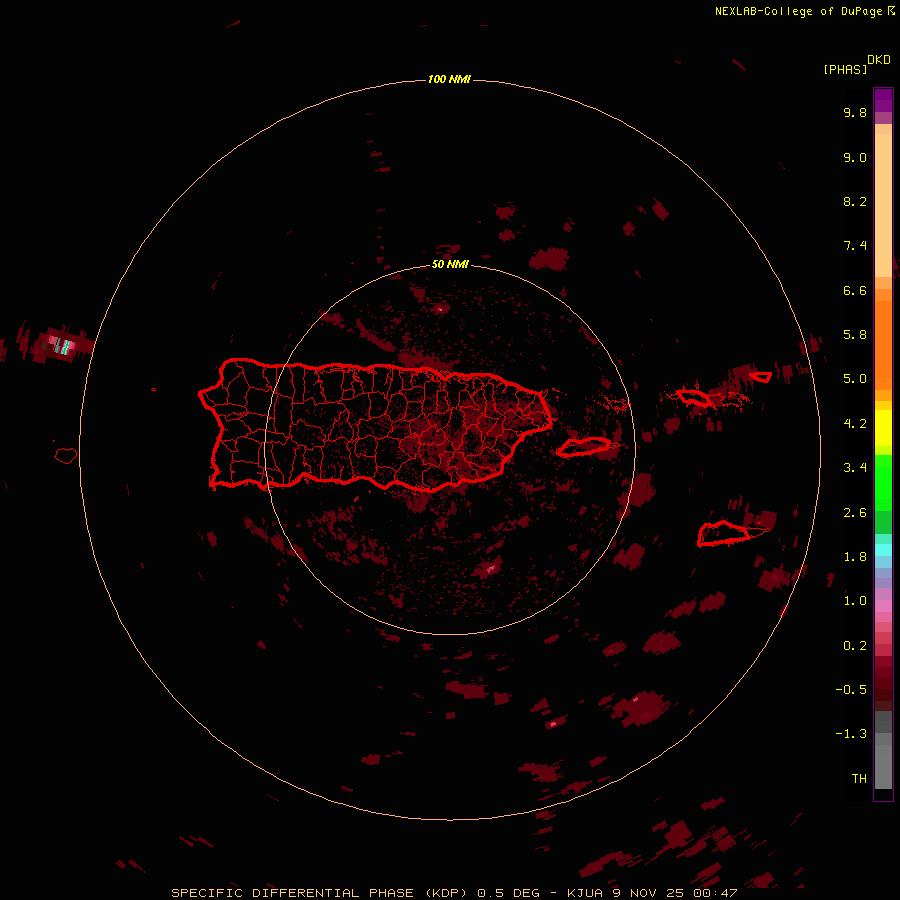900x900 pixels.
Task: Click the 9.0 value on the color scale
Action: tap(855, 157)
